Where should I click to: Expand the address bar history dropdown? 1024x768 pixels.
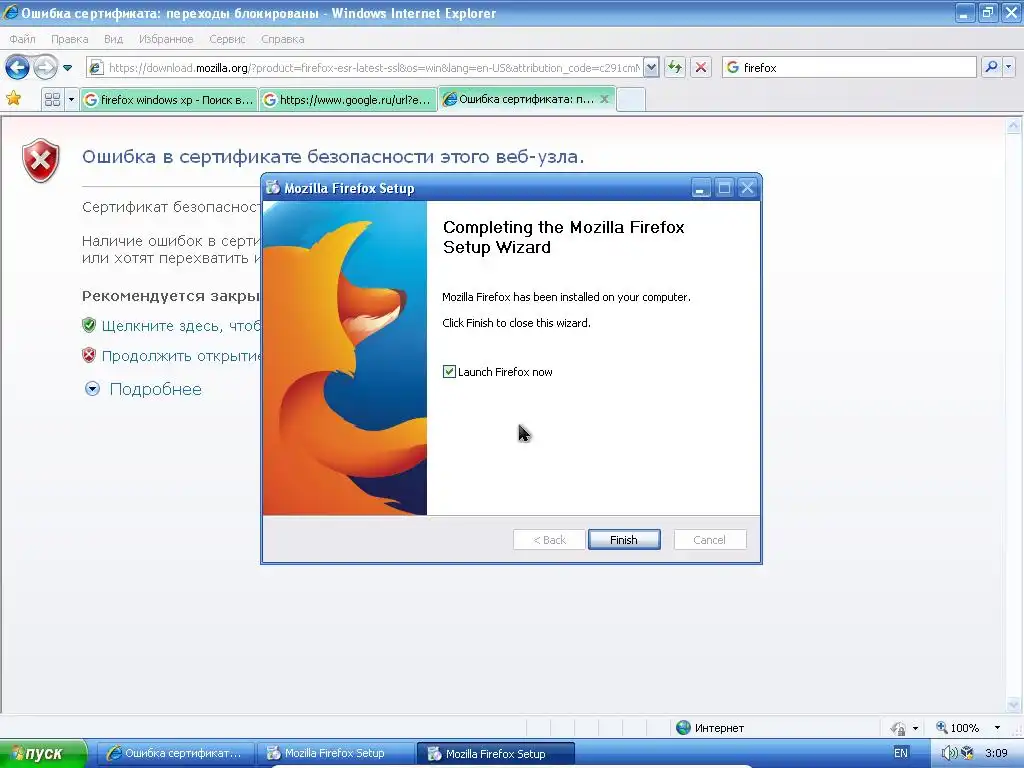coord(651,67)
